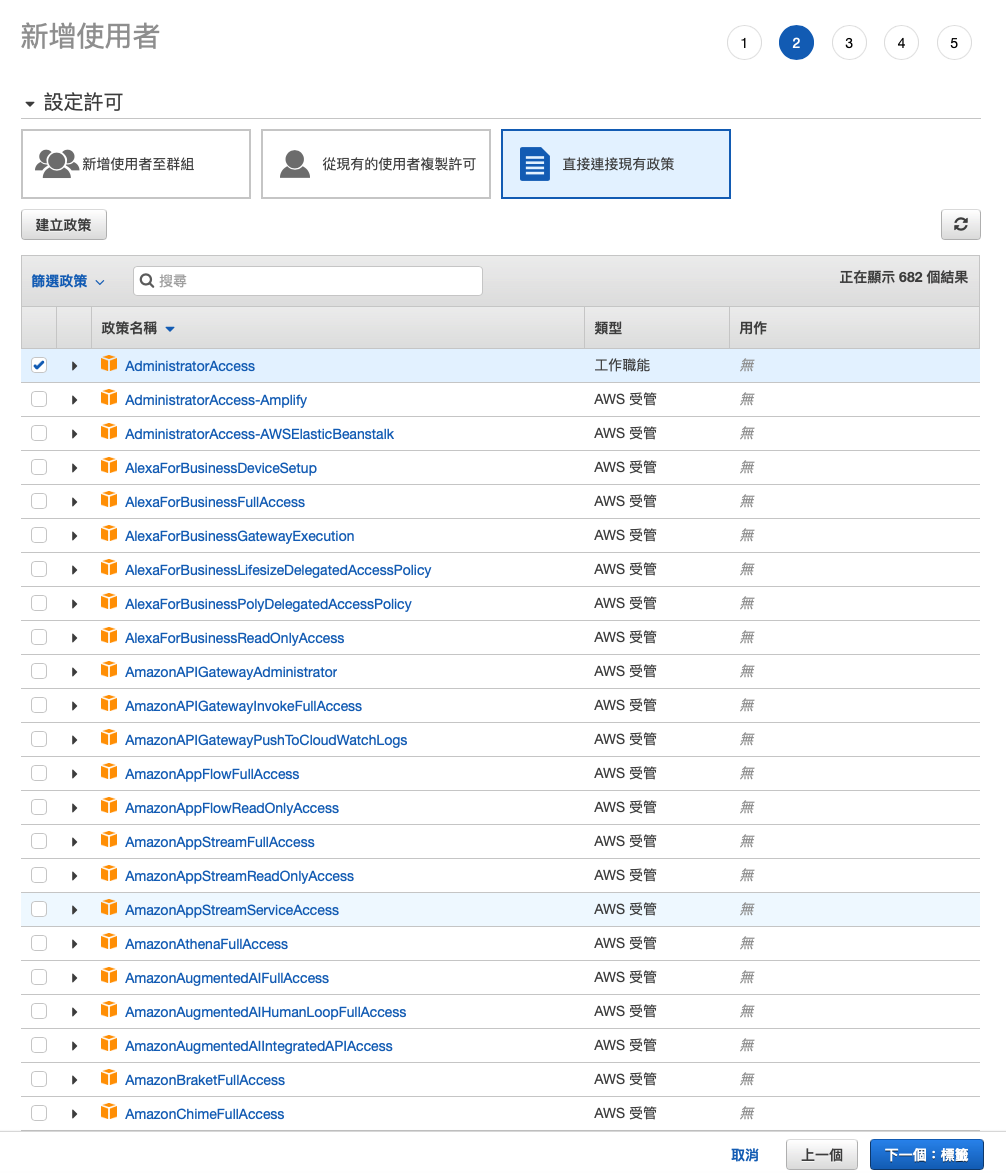Expand AlexaForBusinessDeviceSetup row arrow
Viewport: 1006px width, 1173px height.
[74, 468]
